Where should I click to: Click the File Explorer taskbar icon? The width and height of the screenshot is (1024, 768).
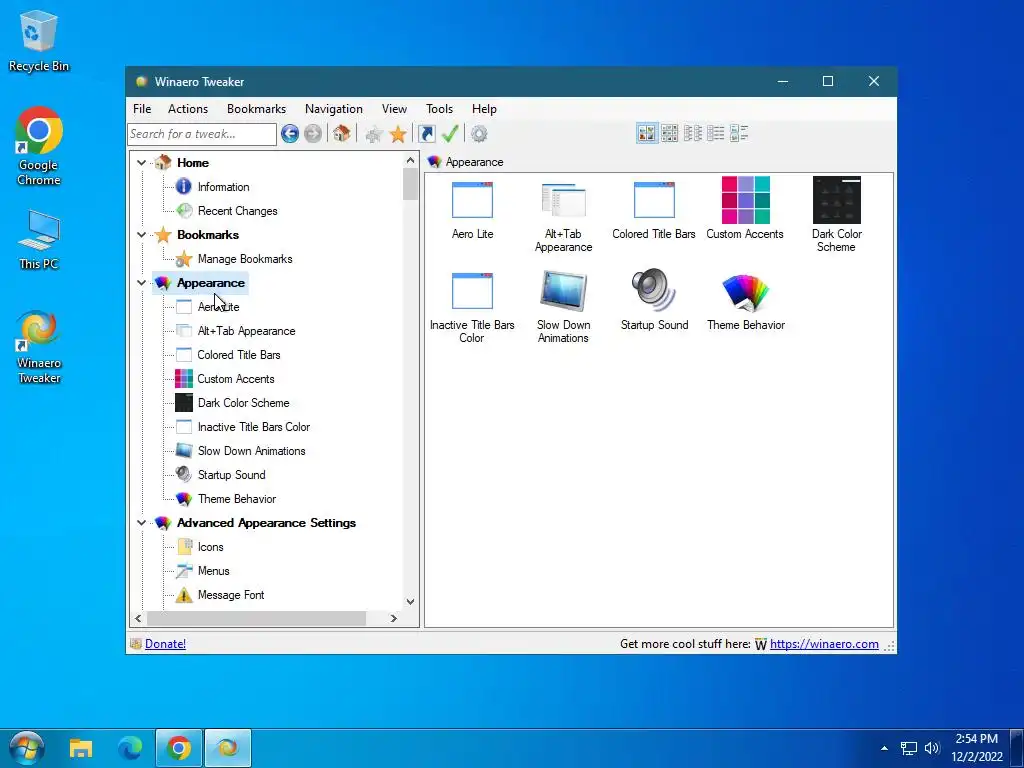tap(81, 748)
